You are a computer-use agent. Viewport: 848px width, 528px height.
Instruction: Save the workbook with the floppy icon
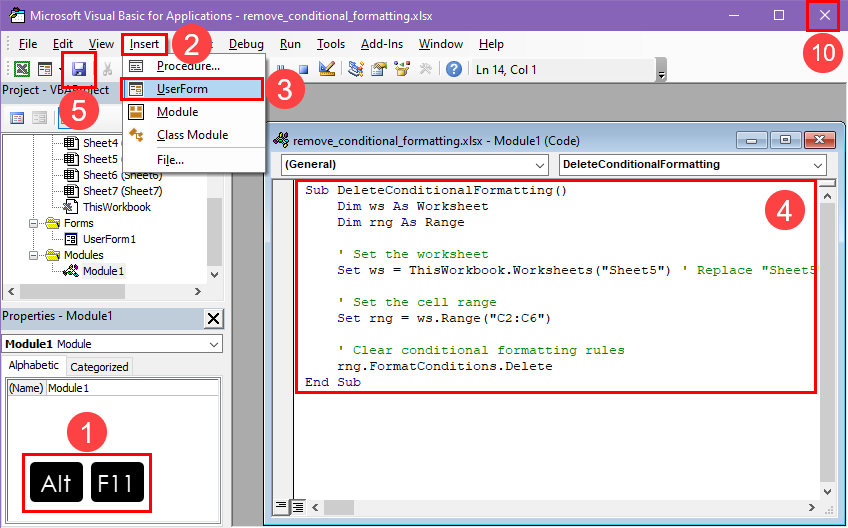click(x=79, y=69)
